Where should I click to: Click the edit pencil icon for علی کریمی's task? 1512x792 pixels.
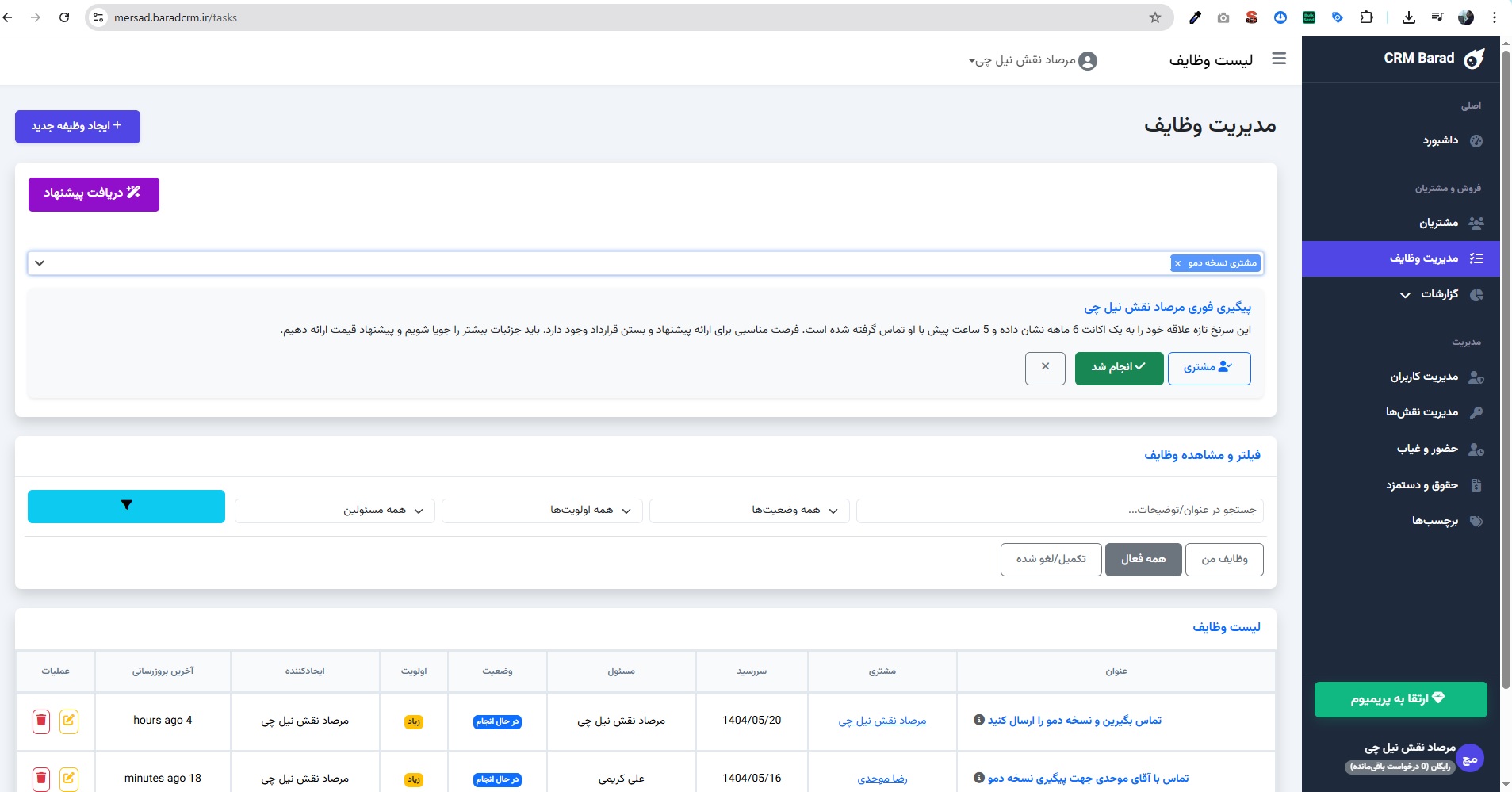(x=70, y=779)
